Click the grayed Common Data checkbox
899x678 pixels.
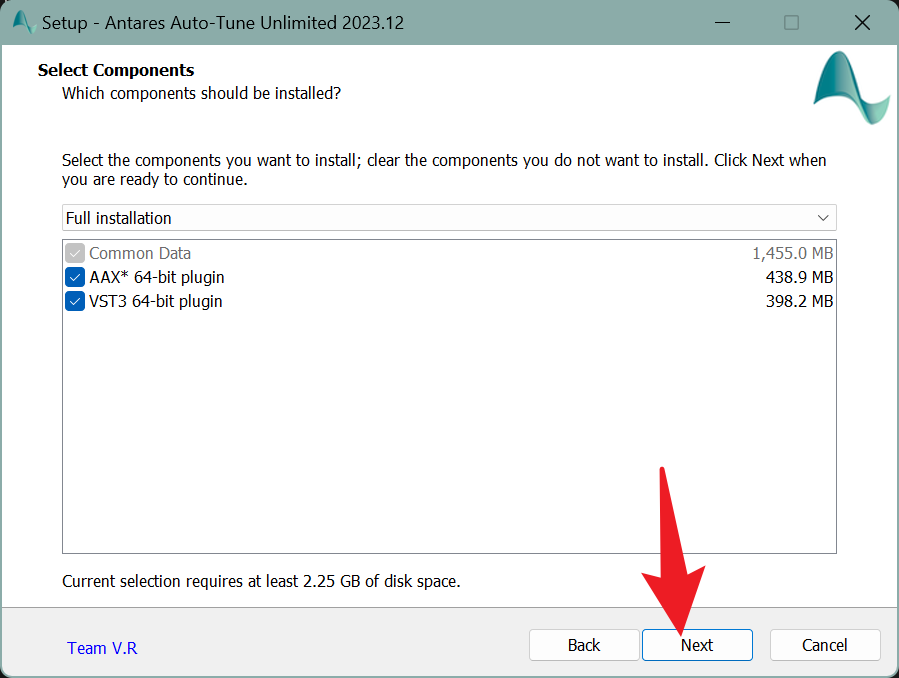[x=75, y=253]
